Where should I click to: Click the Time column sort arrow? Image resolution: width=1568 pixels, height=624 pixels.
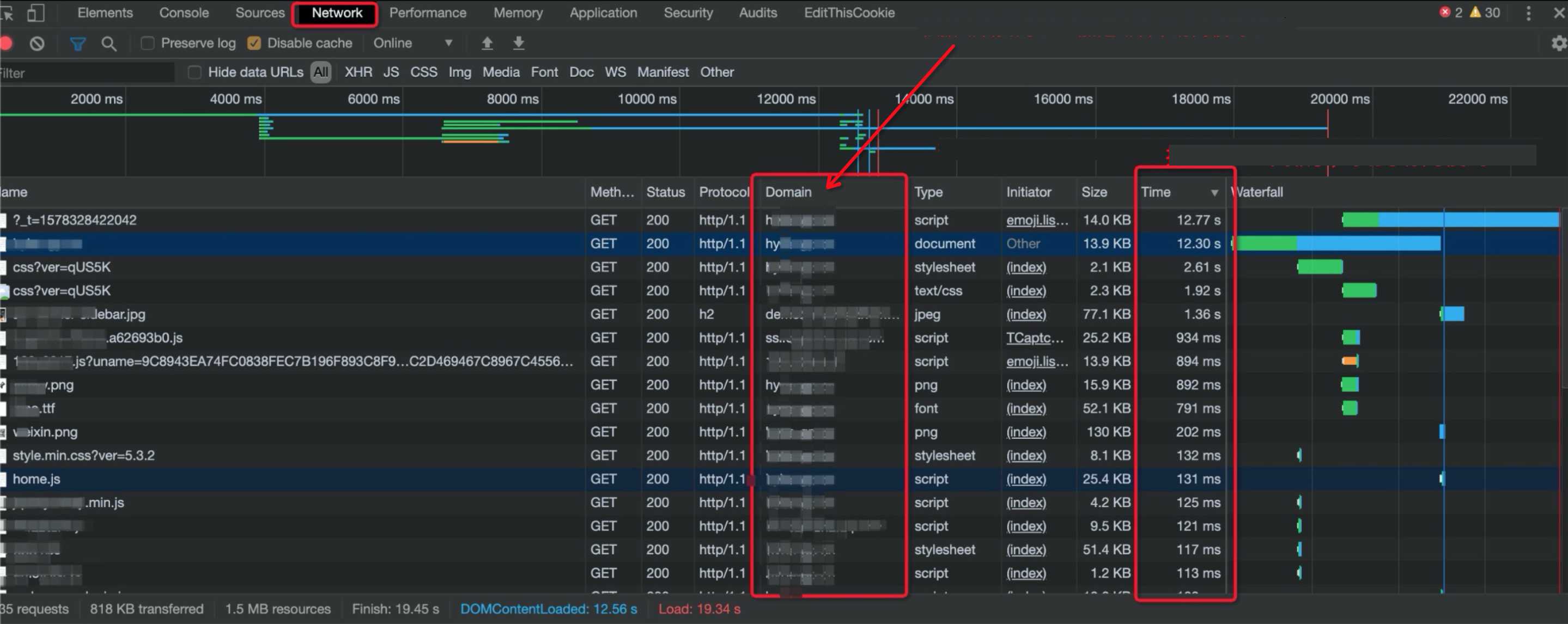pos(1214,193)
